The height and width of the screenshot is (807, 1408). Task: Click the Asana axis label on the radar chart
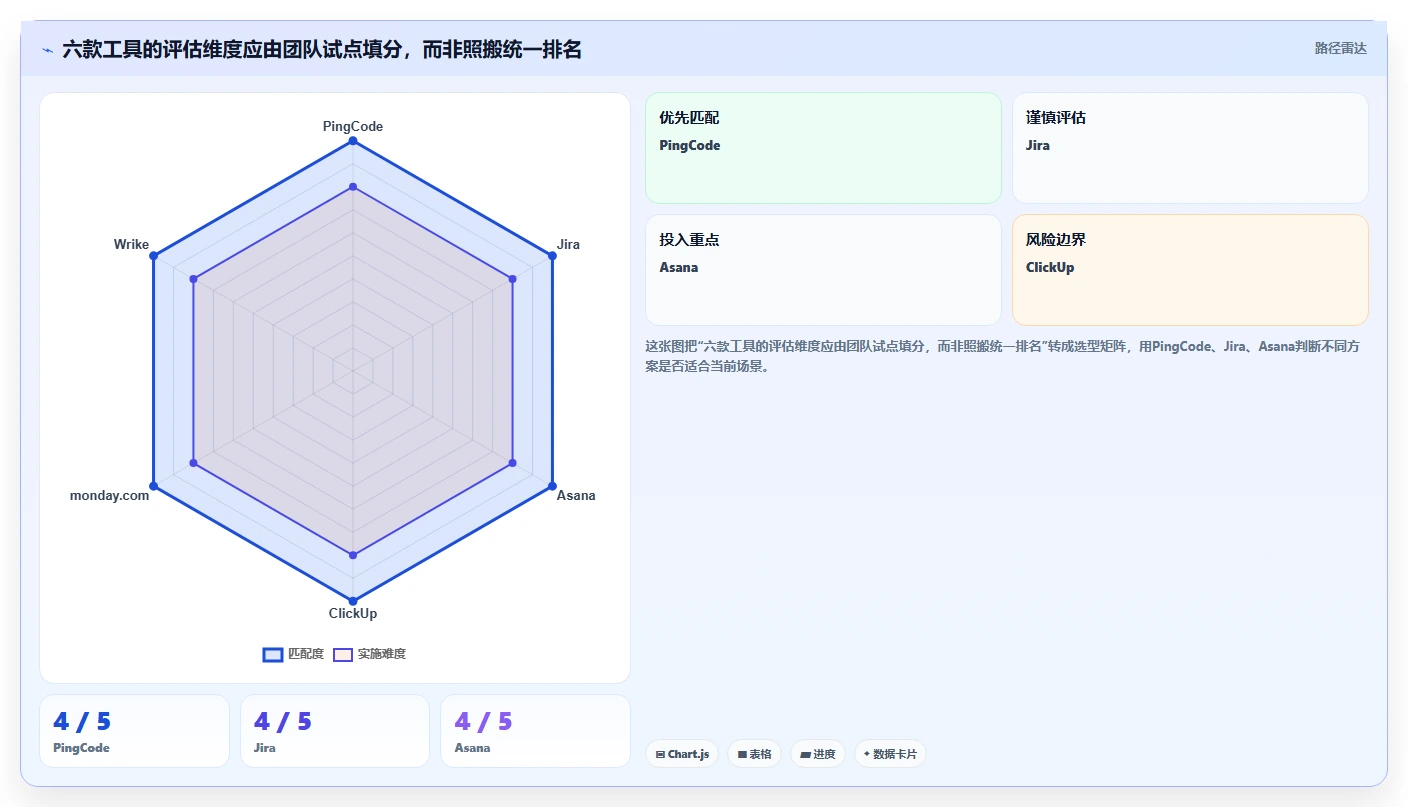coord(576,495)
